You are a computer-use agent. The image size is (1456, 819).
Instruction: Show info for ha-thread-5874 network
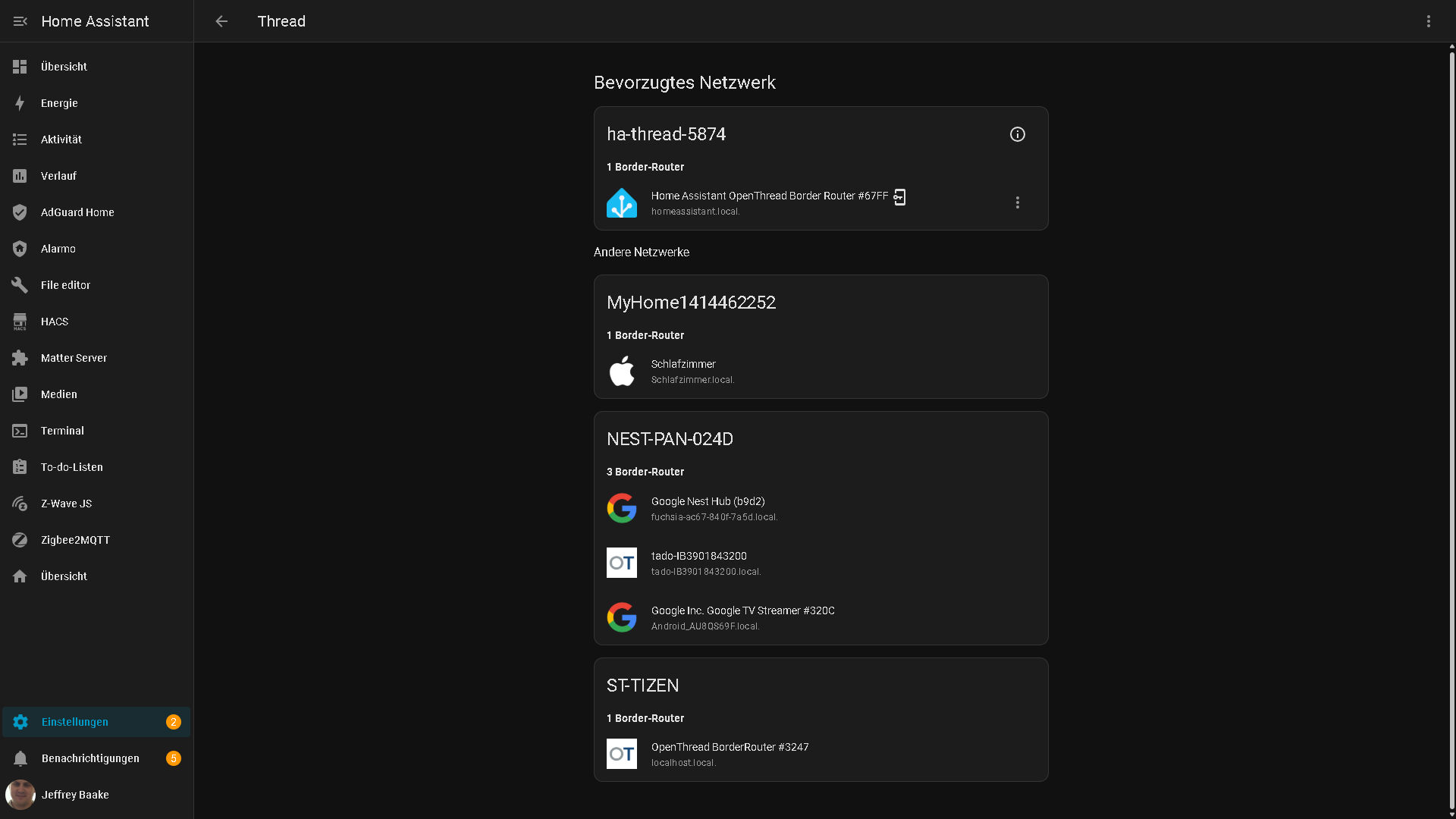point(1017,134)
